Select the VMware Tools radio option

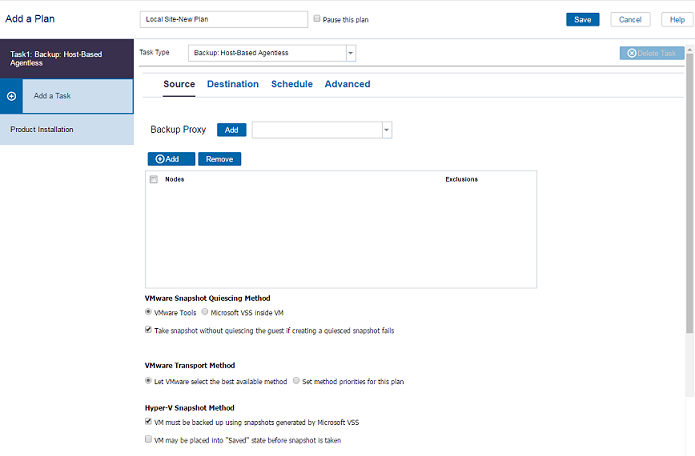pyautogui.click(x=149, y=312)
